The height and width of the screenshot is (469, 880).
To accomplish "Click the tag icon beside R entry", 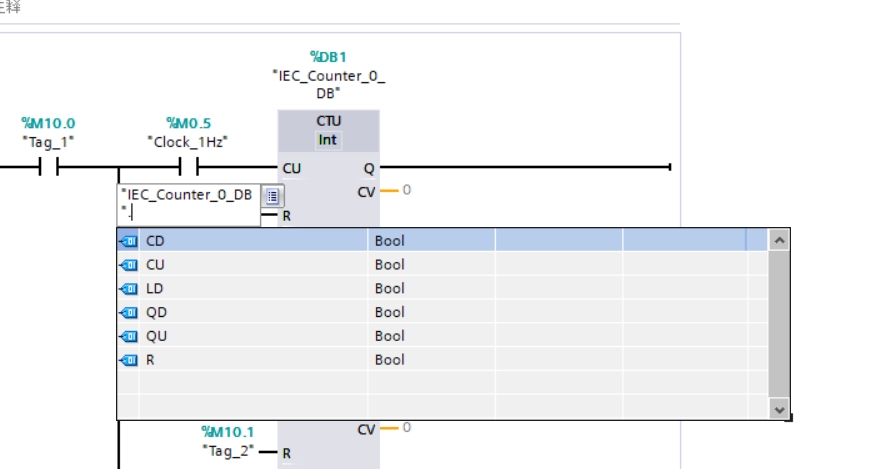I will 127,360.
